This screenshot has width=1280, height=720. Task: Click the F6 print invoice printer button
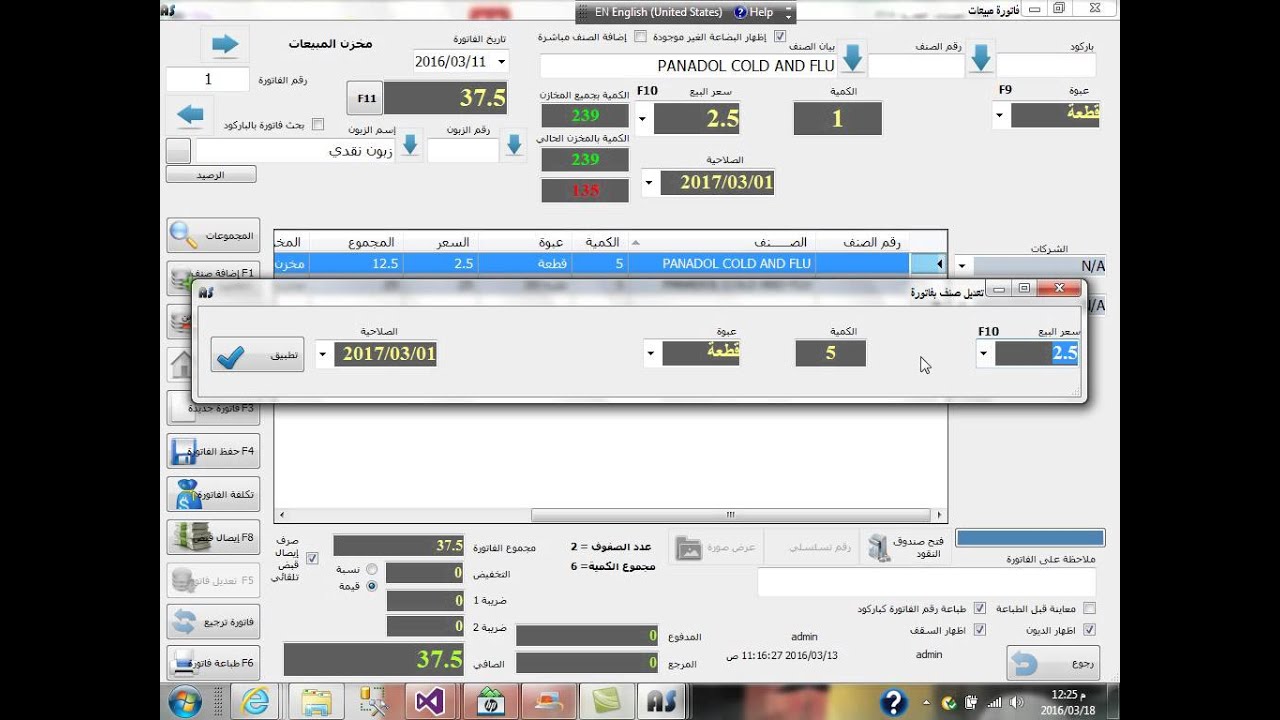[x=213, y=663]
